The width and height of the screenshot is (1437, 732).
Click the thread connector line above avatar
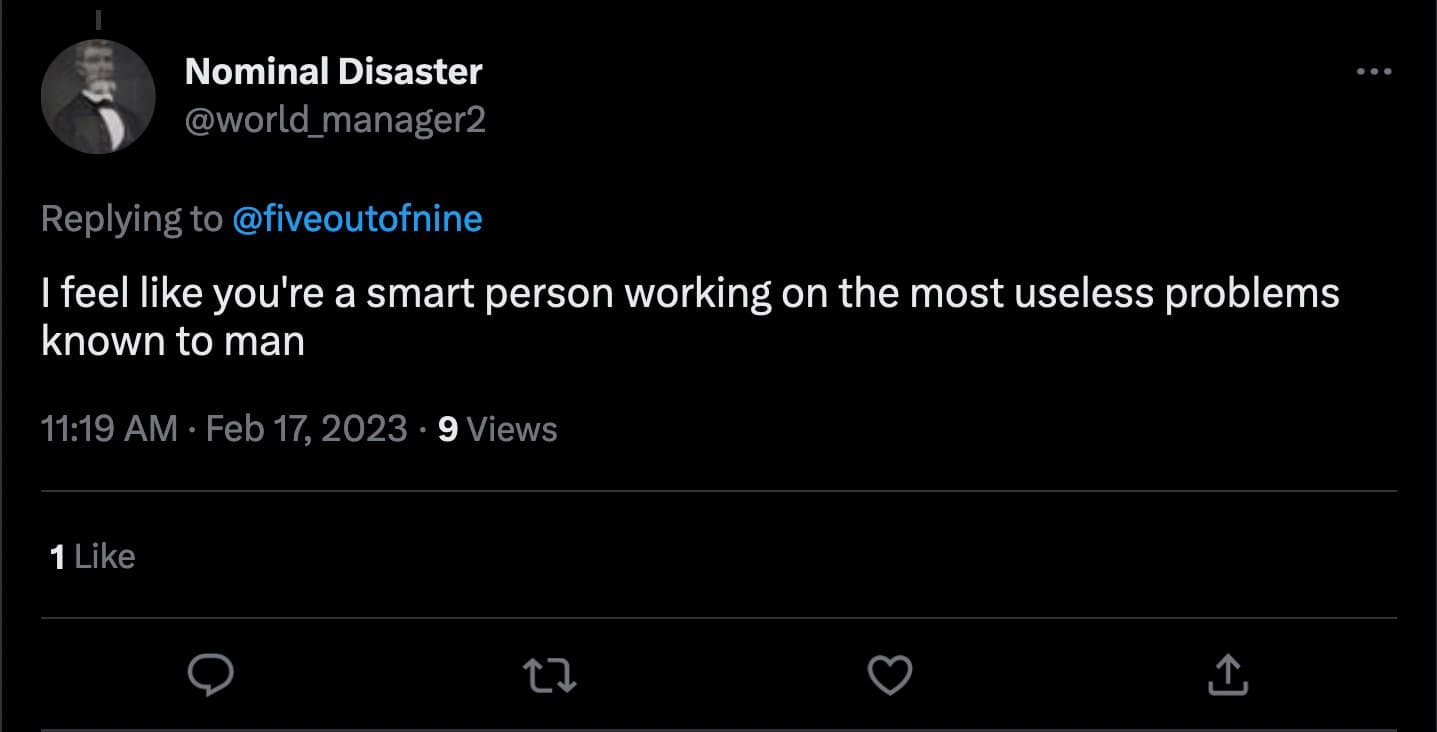coord(98,18)
